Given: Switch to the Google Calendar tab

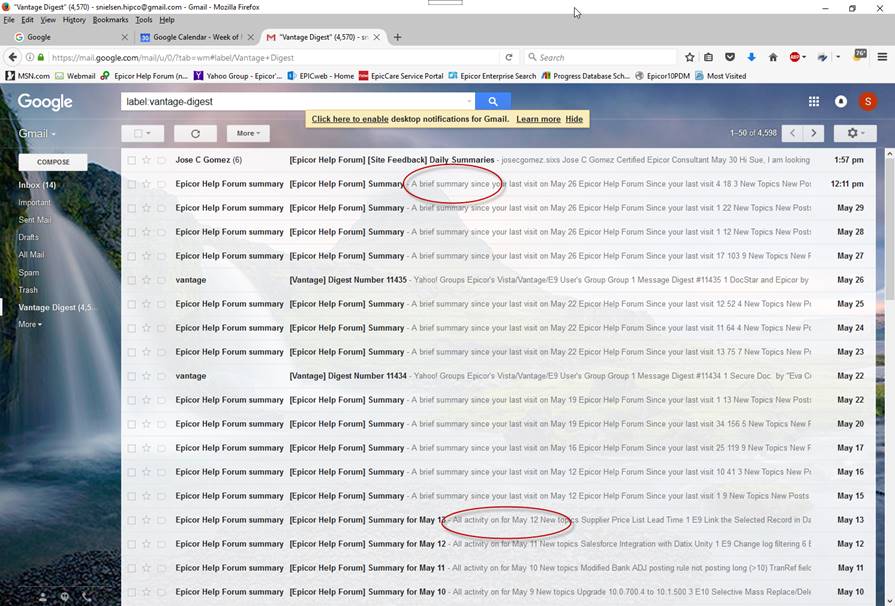Looking at the screenshot, I should [x=197, y=37].
